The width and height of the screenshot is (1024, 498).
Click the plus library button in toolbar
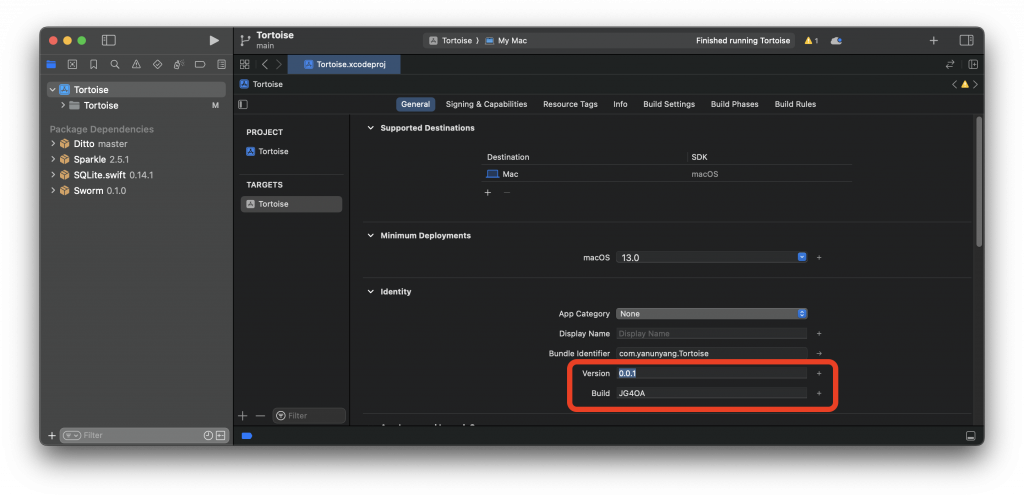933,40
